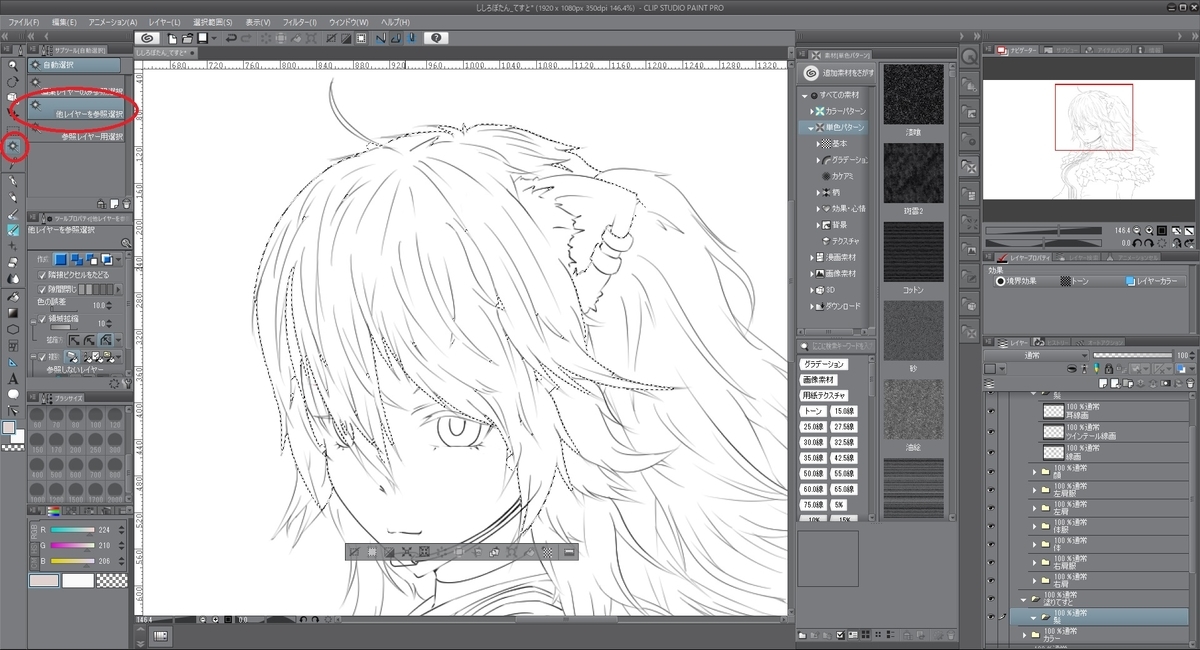
Task: Open the layer blending mode dropdown 通常
Action: coord(1036,355)
